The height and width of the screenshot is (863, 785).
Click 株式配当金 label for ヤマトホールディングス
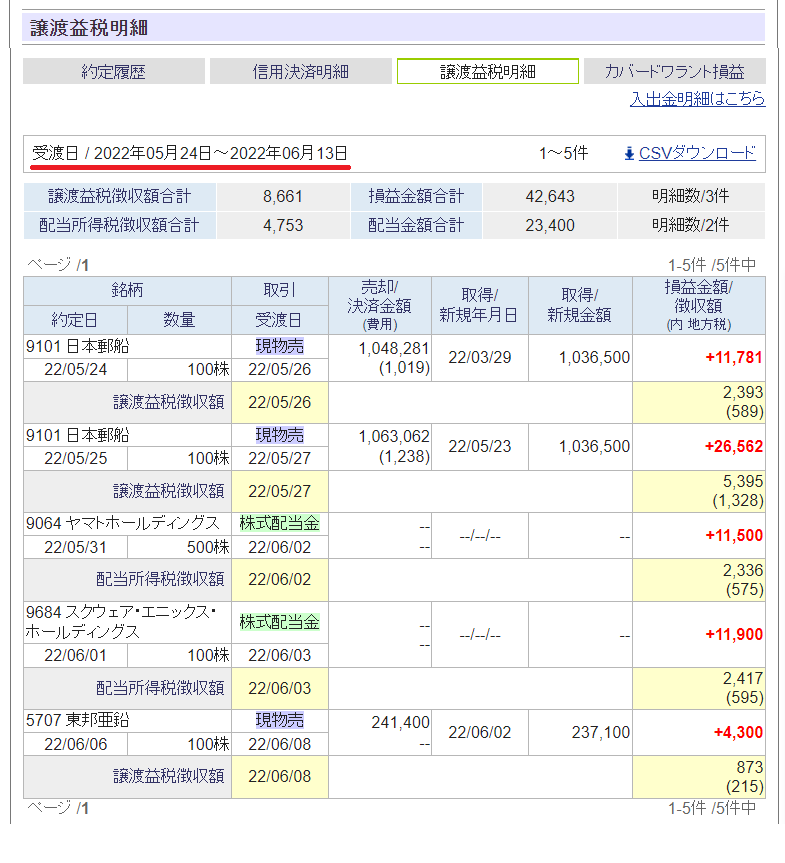280,523
